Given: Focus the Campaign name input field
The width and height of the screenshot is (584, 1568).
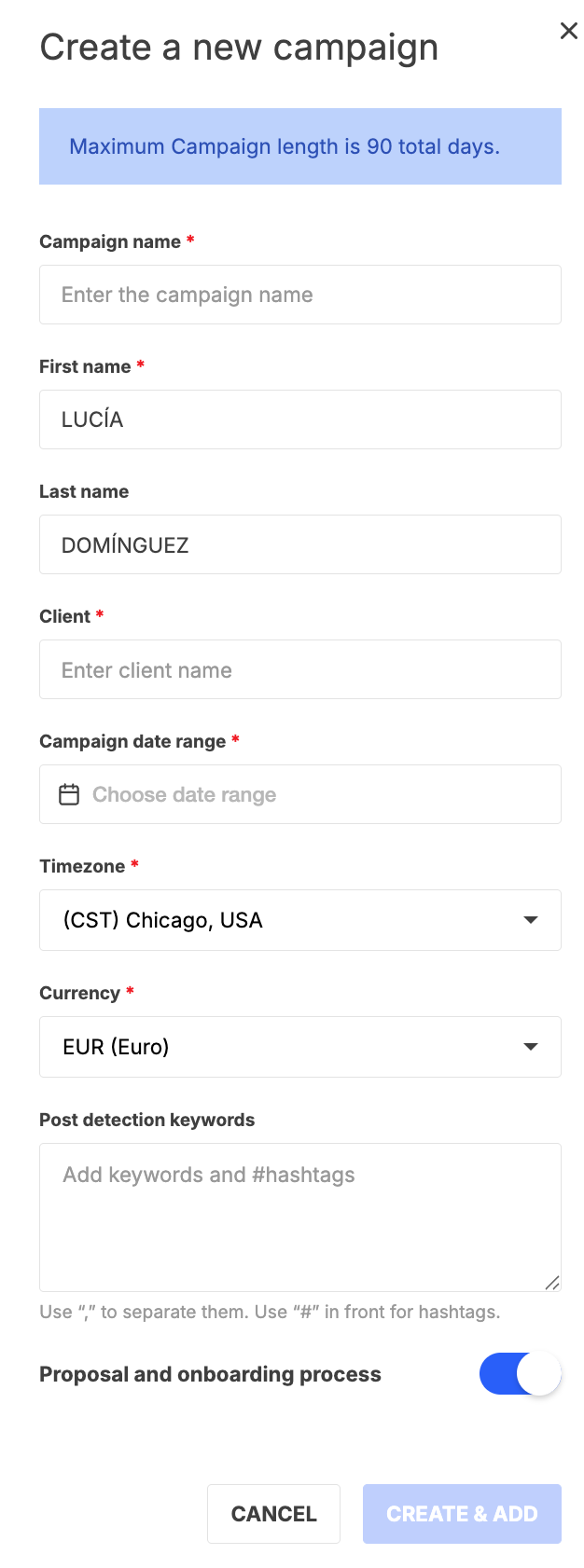Looking at the screenshot, I should coord(300,295).
